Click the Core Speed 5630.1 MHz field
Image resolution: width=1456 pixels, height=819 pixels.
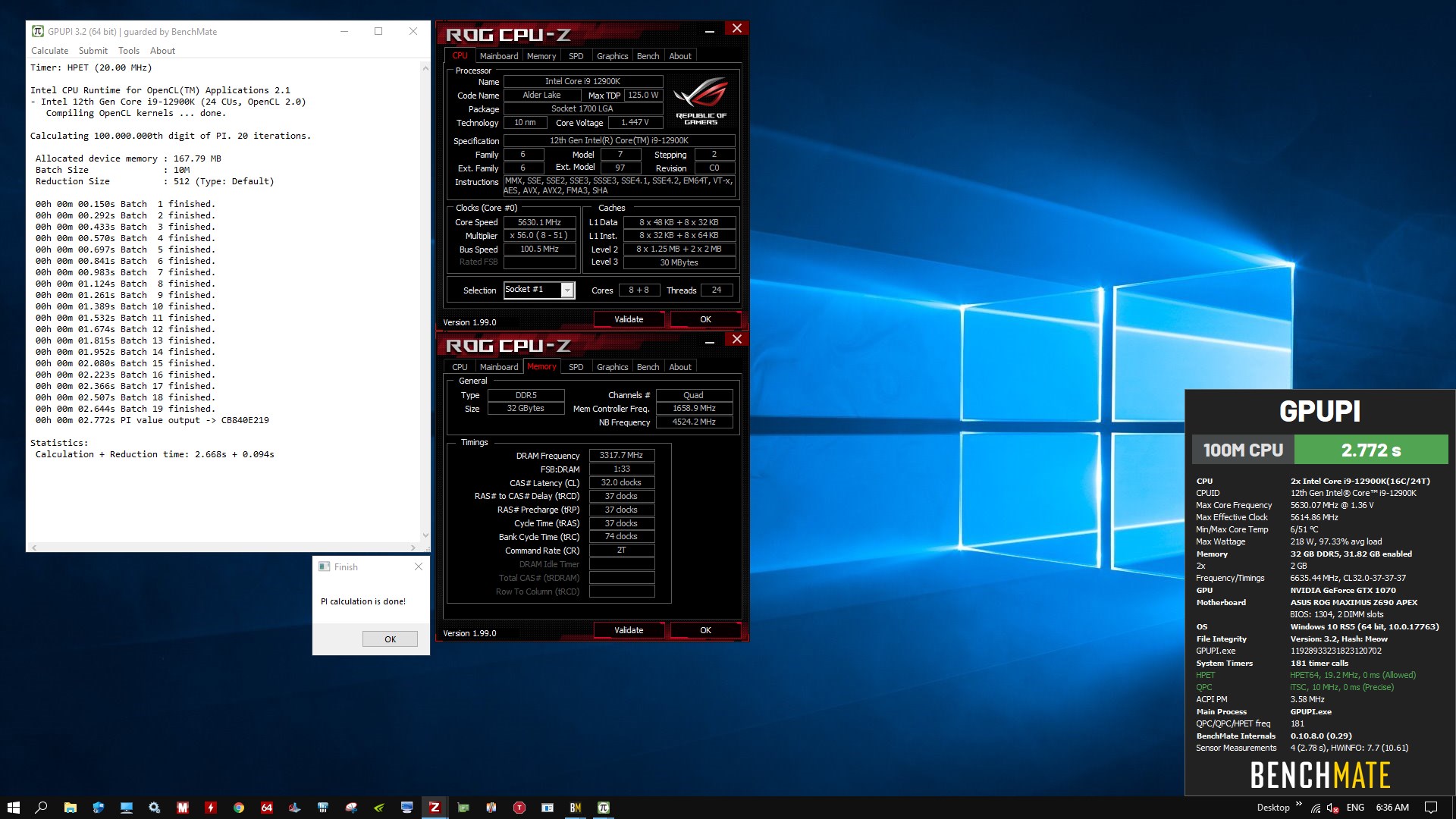(x=539, y=222)
